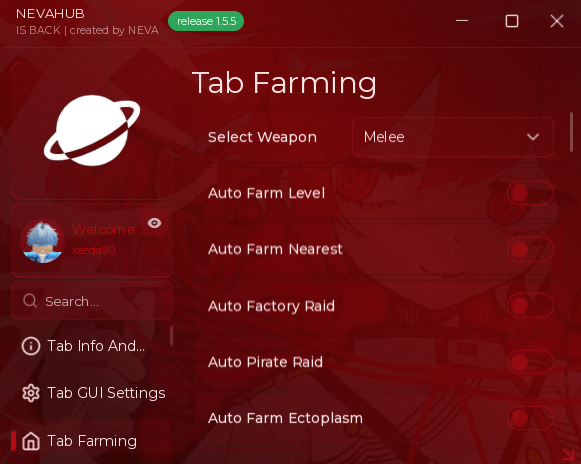This screenshot has height=464, width=581.
Task: Toggle Auto Factory Raid on
Action: point(530,306)
